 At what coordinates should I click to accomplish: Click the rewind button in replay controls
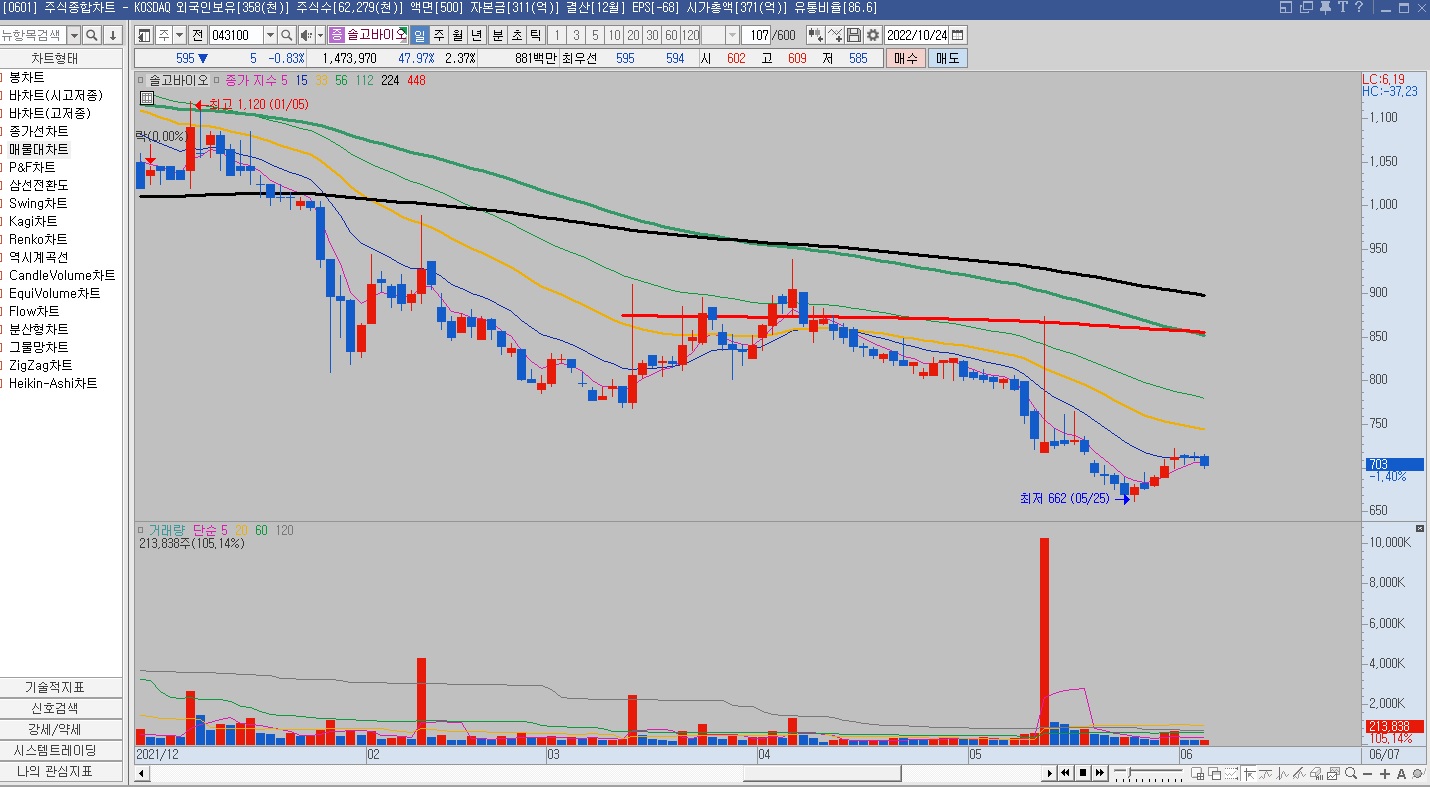[x=1066, y=773]
